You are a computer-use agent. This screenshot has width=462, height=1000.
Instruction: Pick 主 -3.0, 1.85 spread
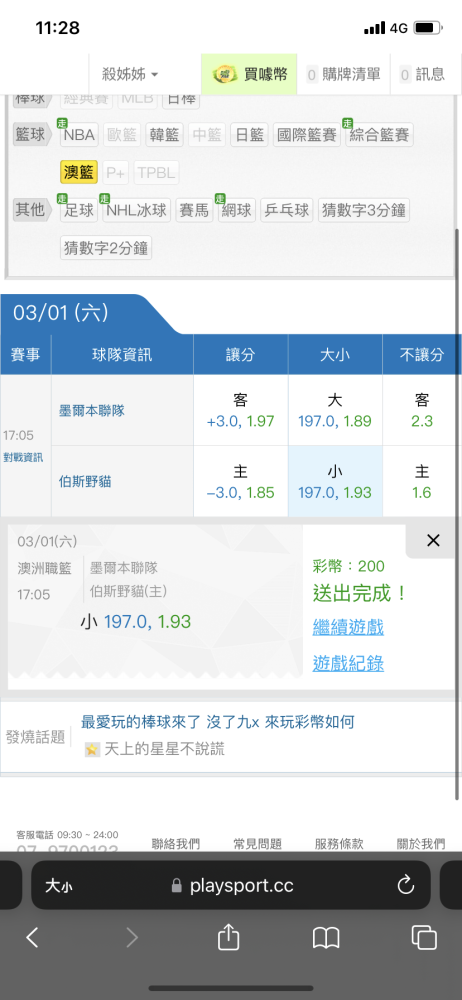tap(241, 482)
